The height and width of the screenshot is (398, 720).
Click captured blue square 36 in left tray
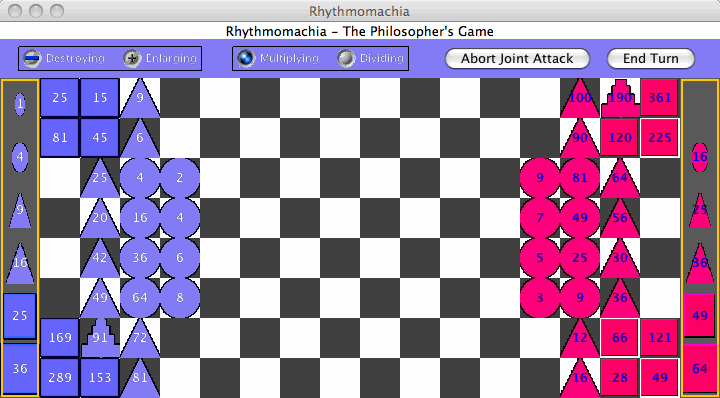pyautogui.click(x=20, y=369)
